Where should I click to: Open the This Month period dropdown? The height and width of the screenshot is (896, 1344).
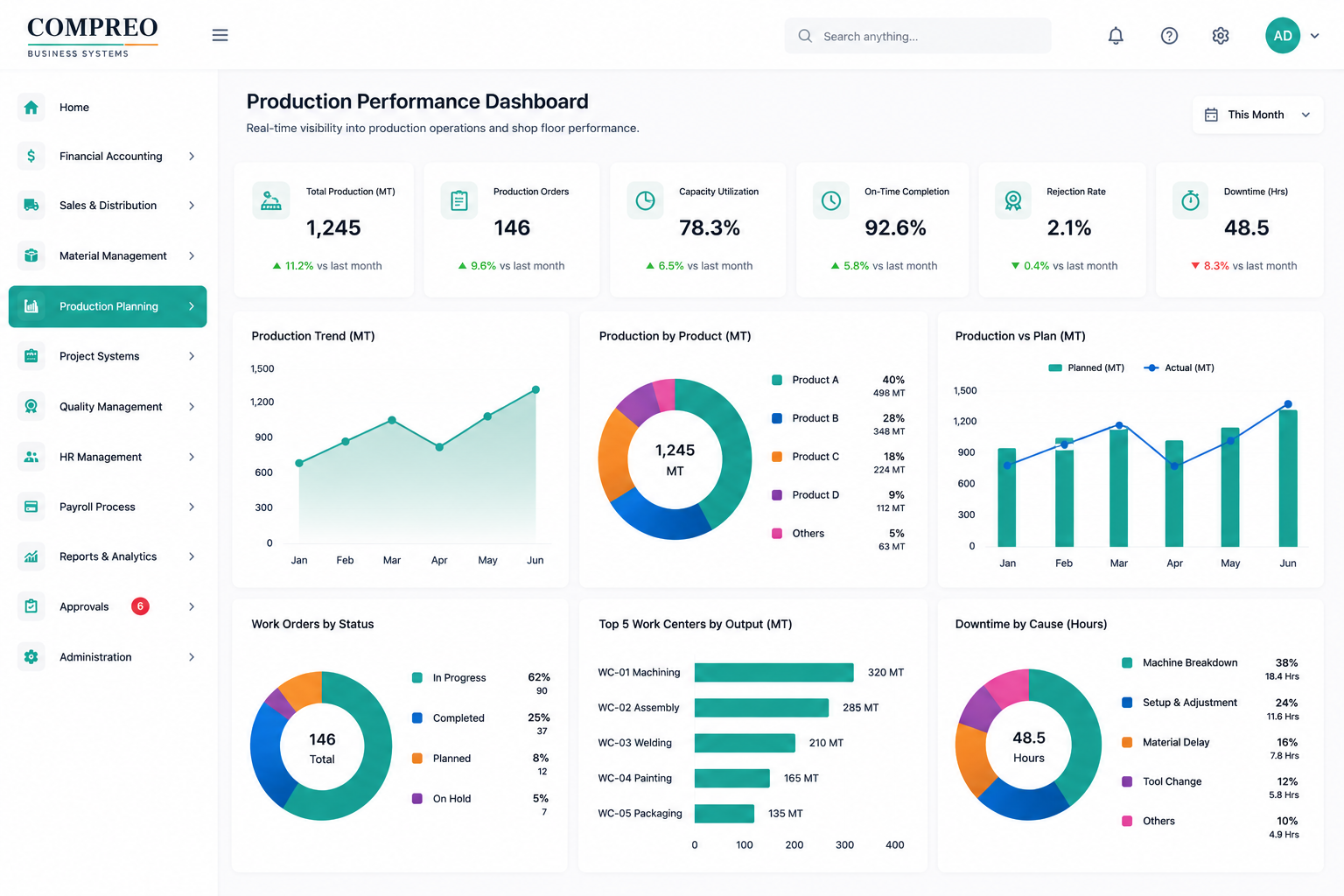1257,115
